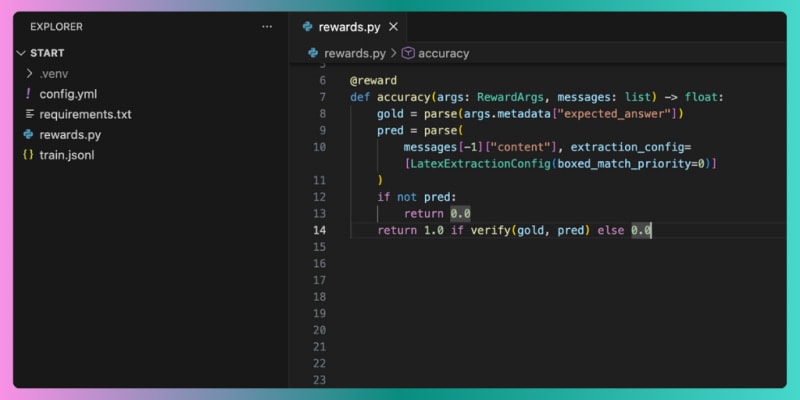The height and width of the screenshot is (400, 800).
Task: Click 'if not pred:' on line 12
Action: (417, 197)
